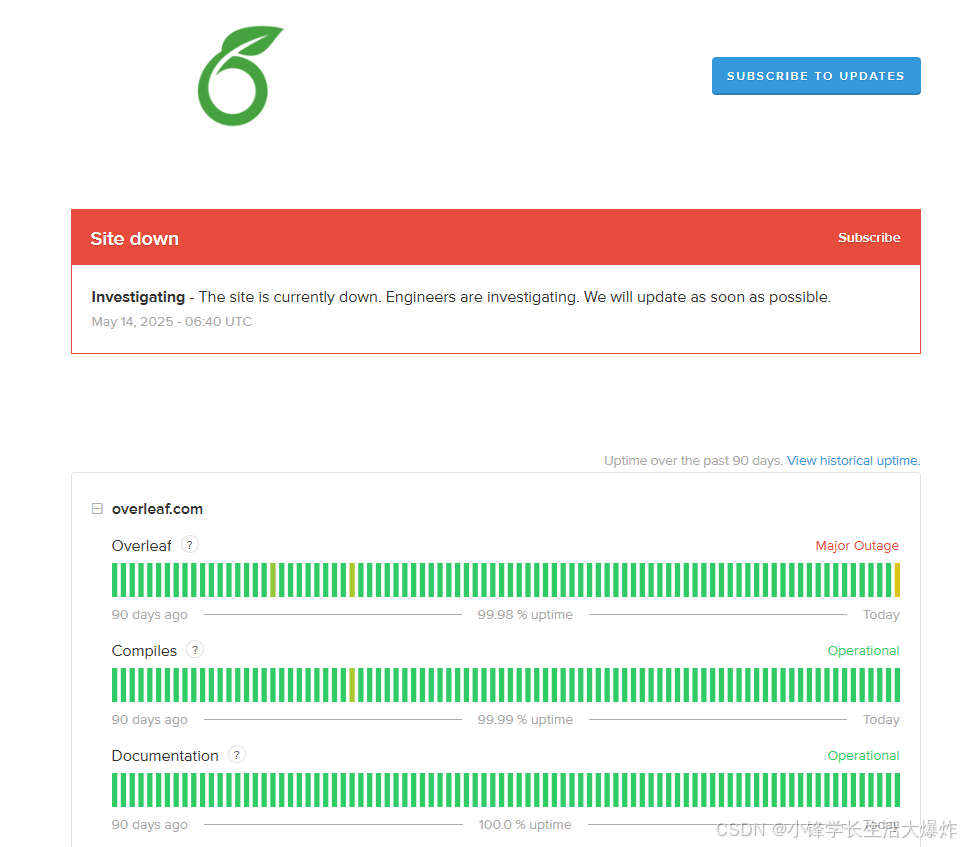The image size is (961, 847).
Task: Click the Subscribe to Updates button
Action: tap(816, 76)
